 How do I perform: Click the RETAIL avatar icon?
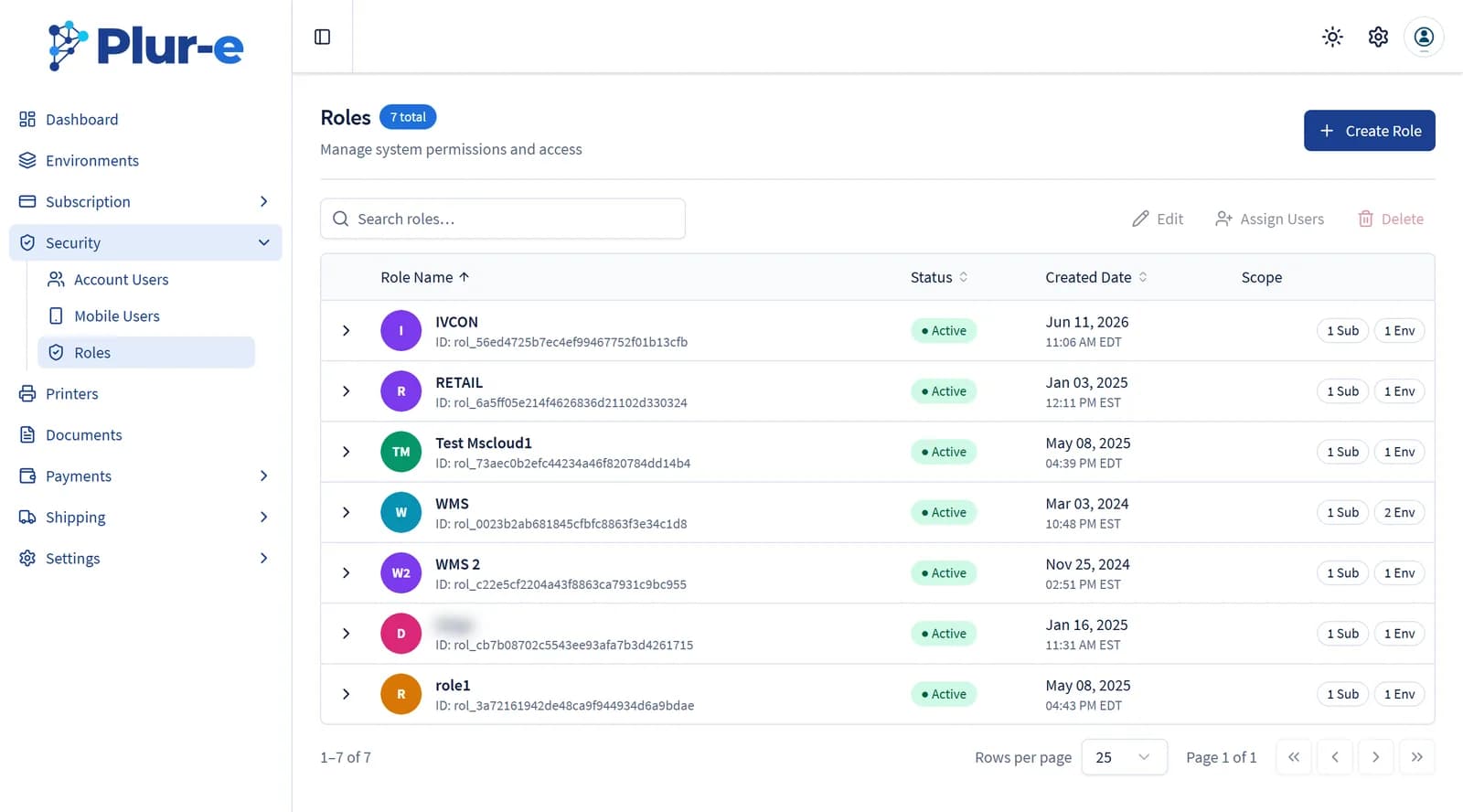coord(400,390)
